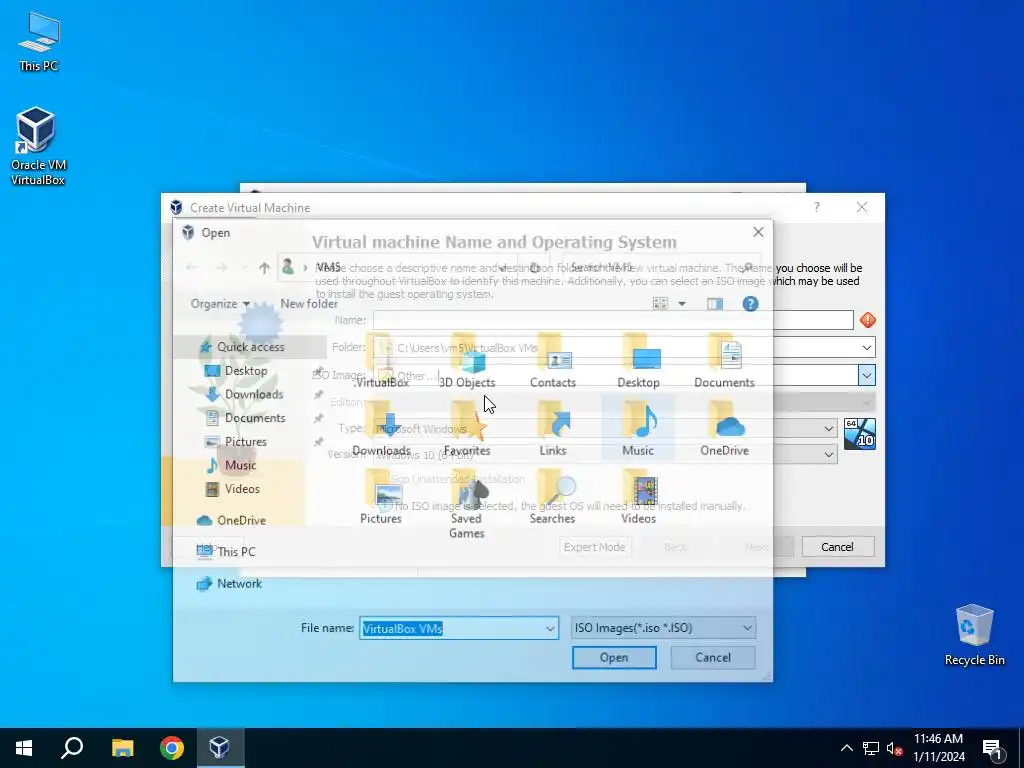Go up one folder level
The image size is (1024, 768).
point(264,268)
